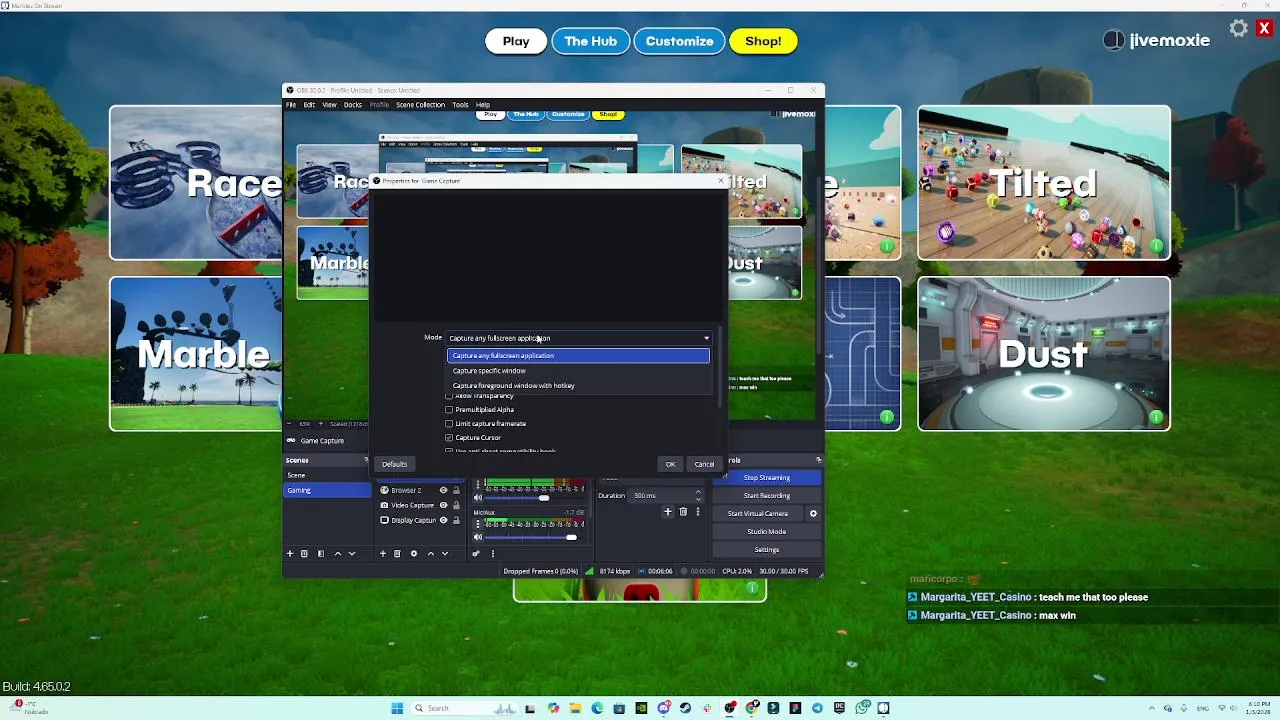This screenshot has width=1280, height=720.
Task: Remove selected scene with trash icon in Scenes toolbar
Action: point(305,553)
